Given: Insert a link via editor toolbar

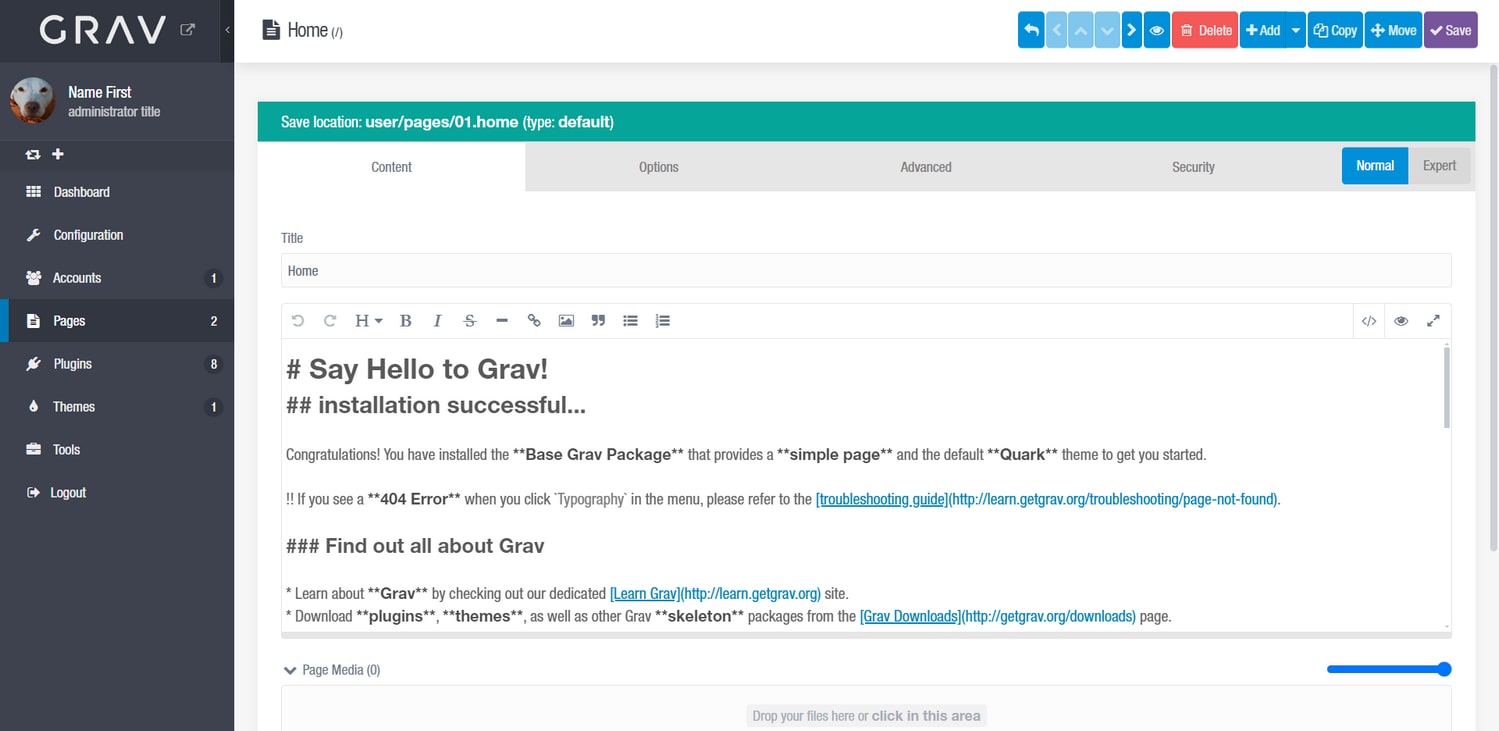Looking at the screenshot, I should click(x=534, y=321).
